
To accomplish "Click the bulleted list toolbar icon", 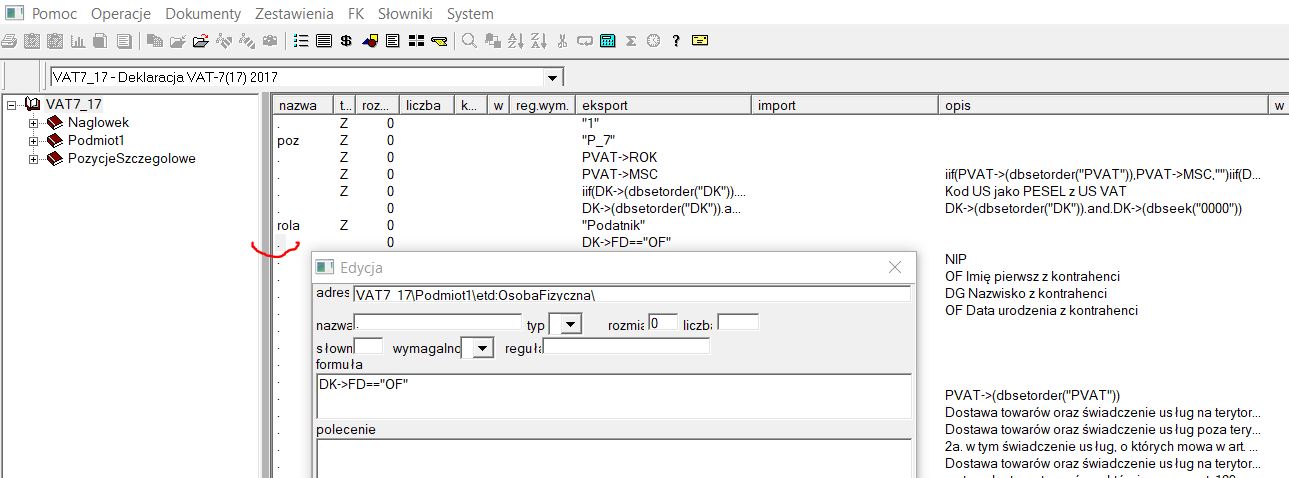I will pos(301,41).
